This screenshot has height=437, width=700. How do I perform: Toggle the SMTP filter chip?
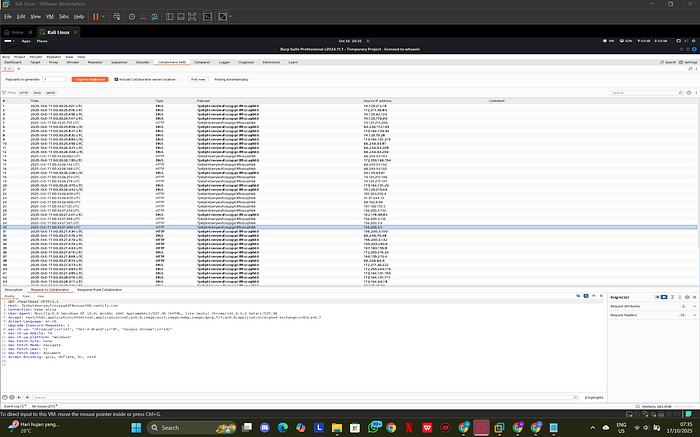(51, 93)
